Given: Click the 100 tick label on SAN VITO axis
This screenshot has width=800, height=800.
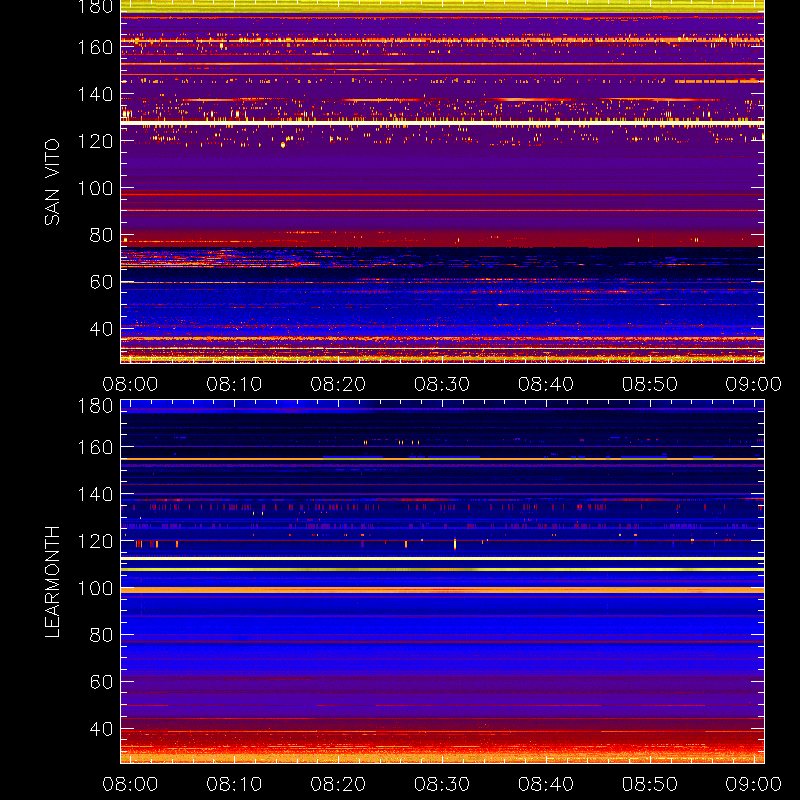Looking at the screenshot, I should (95, 188).
